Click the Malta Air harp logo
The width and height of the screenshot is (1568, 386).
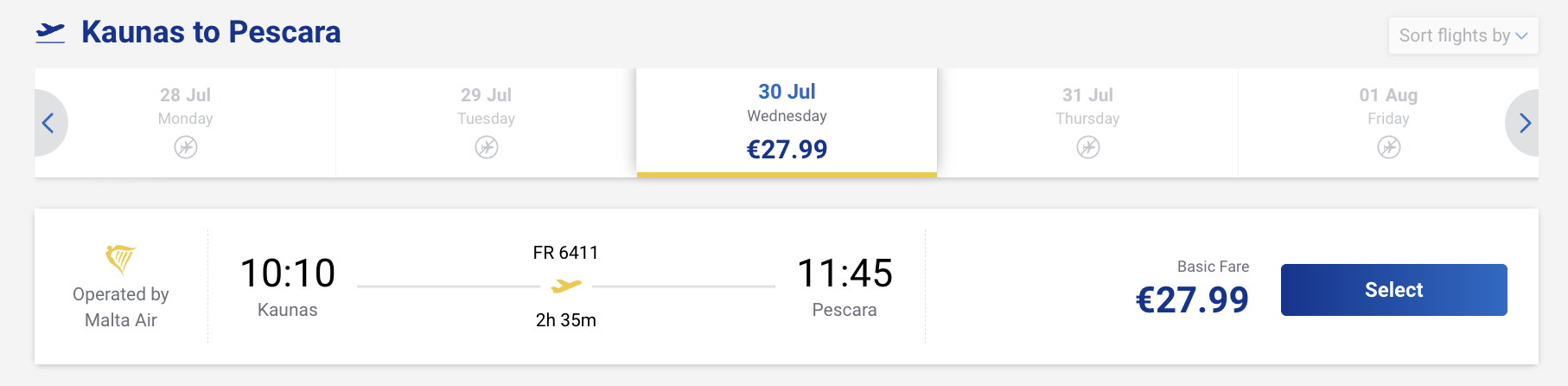pyautogui.click(x=121, y=259)
